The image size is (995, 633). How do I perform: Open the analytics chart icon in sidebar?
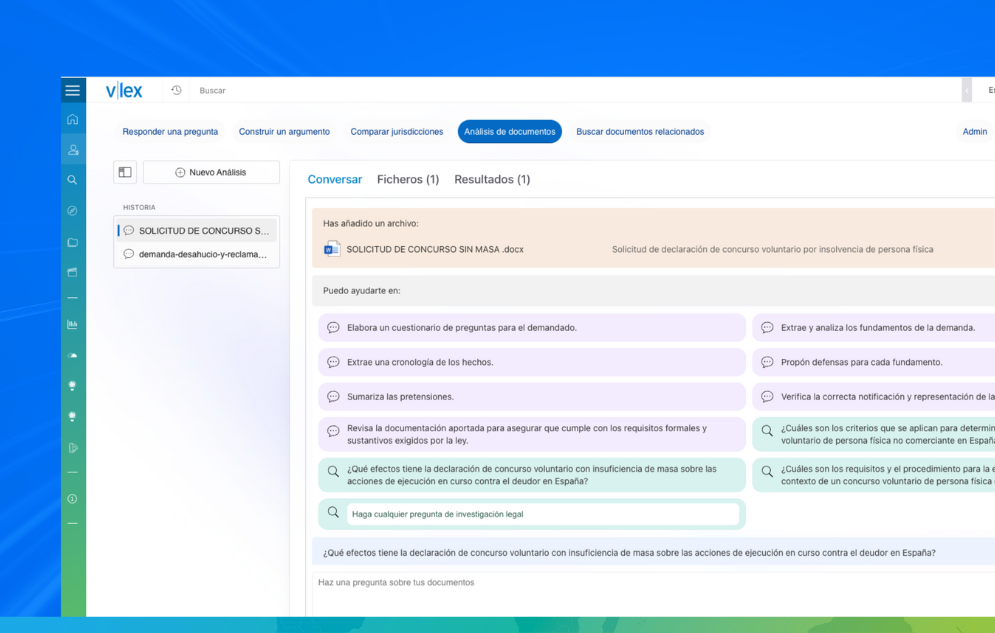(72, 322)
